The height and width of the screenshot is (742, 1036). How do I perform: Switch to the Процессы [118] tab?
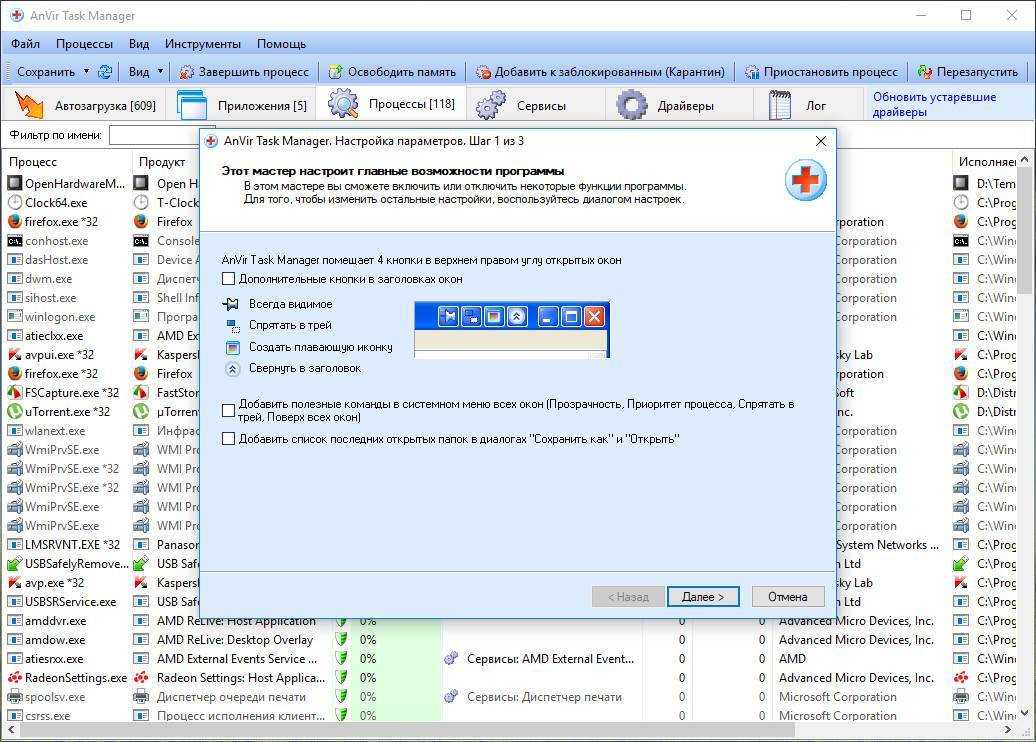[391, 104]
